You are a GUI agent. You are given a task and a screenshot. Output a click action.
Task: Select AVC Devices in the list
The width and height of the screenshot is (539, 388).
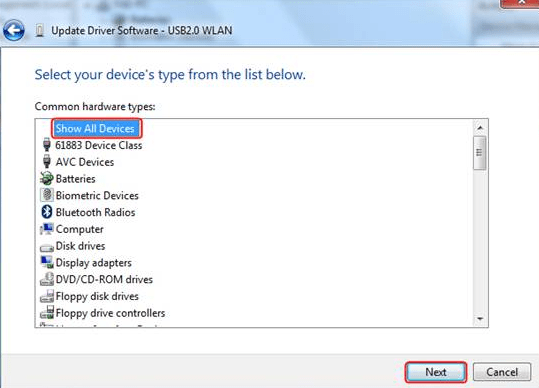pos(85,162)
